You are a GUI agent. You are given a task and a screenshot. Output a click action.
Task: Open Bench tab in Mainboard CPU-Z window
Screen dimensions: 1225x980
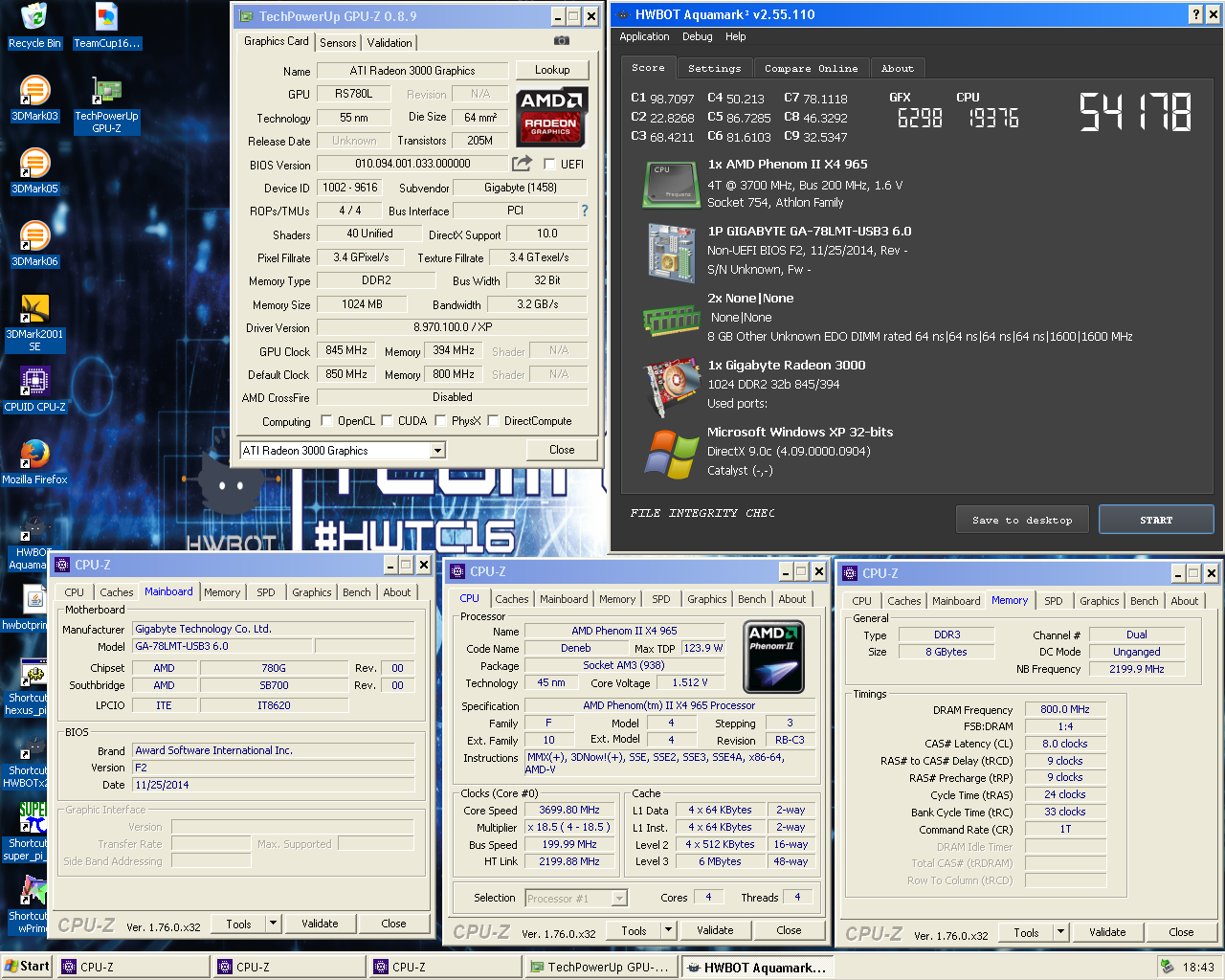pyautogui.click(x=357, y=592)
